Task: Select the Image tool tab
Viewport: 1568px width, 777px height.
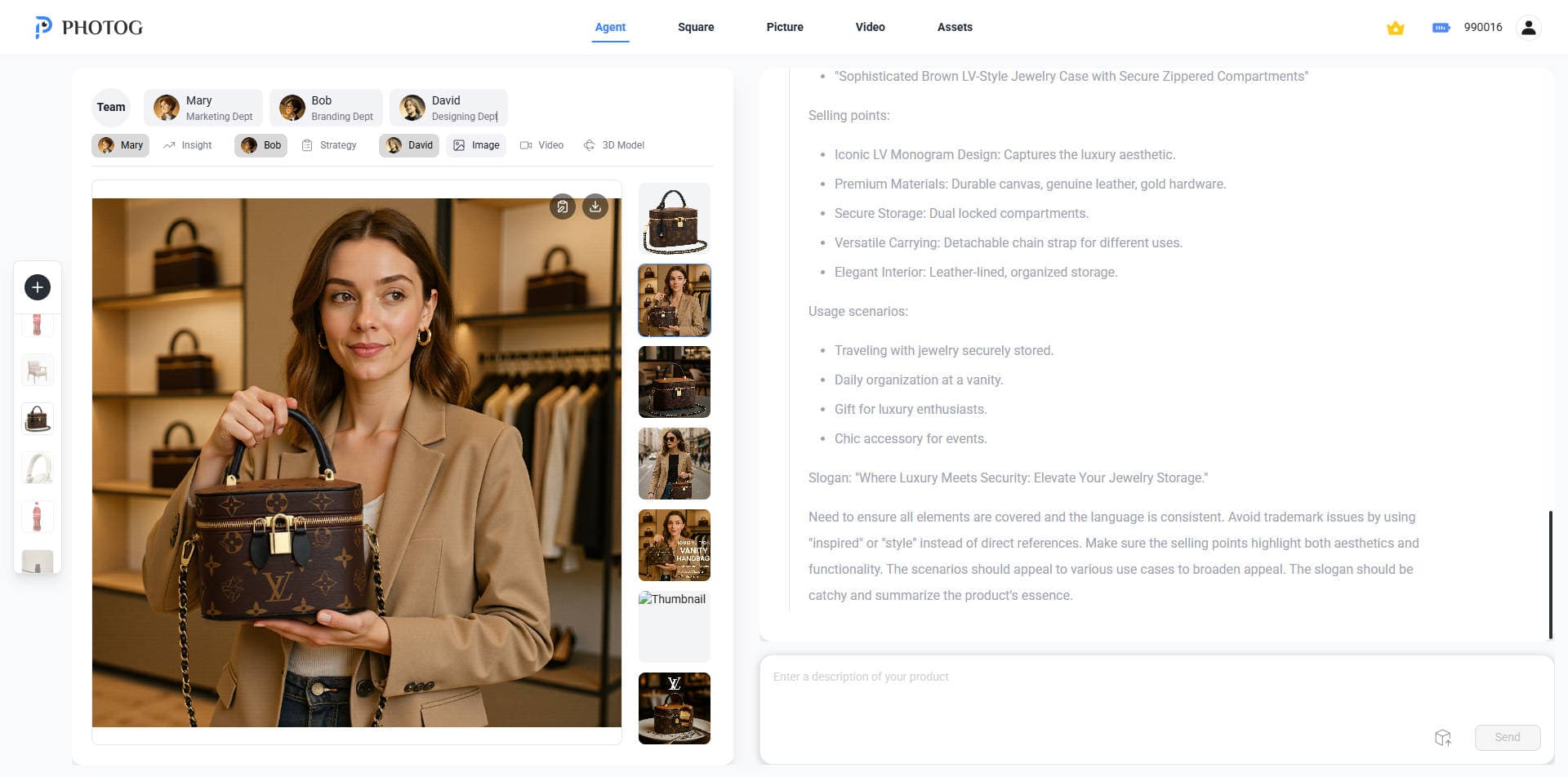Action: (x=476, y=145)
